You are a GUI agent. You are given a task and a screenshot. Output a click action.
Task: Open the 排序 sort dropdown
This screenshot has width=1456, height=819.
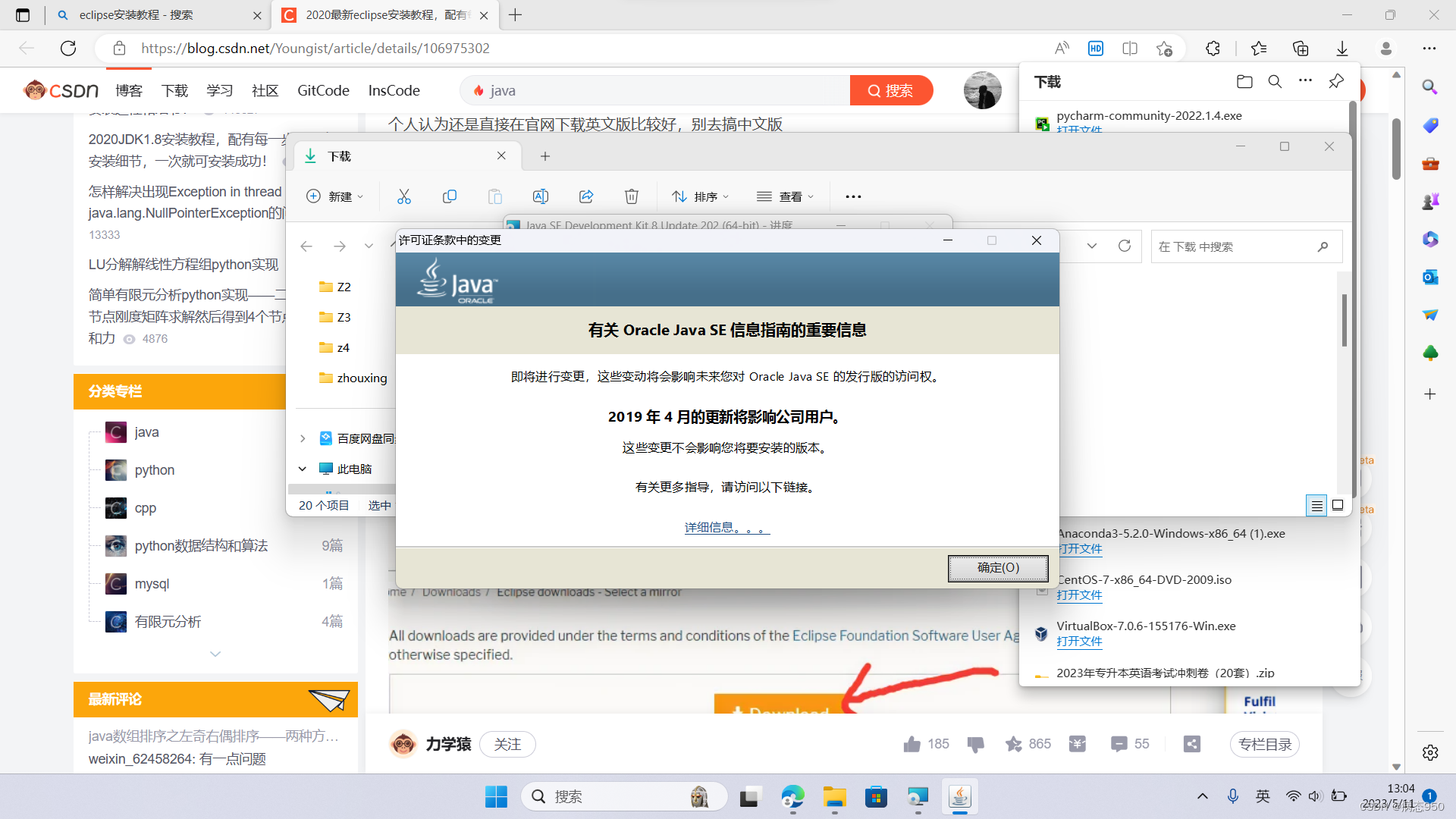click(701, 196)
